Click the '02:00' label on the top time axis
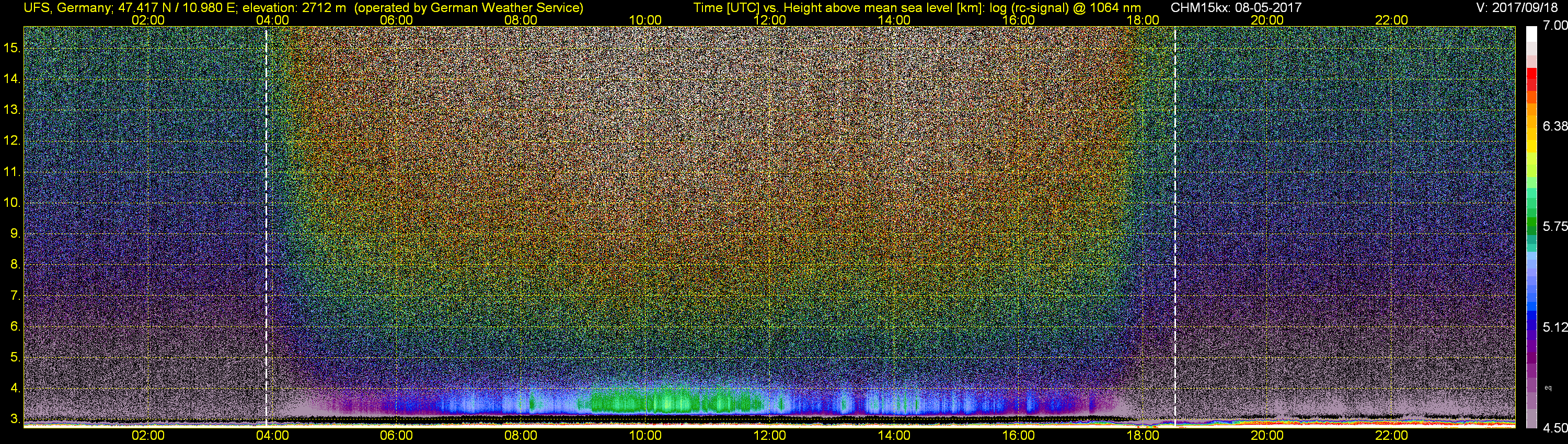 (148, 20)
